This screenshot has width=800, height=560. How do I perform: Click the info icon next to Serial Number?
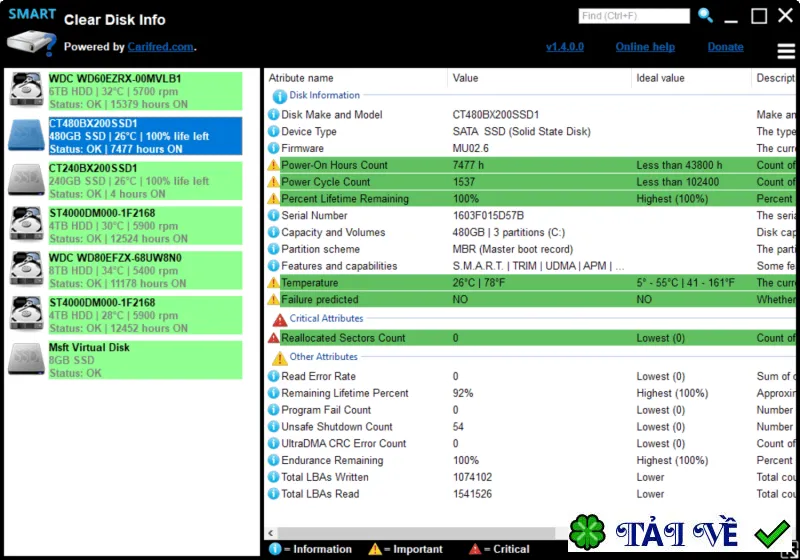pyautogui.click(x=273, y=215)
